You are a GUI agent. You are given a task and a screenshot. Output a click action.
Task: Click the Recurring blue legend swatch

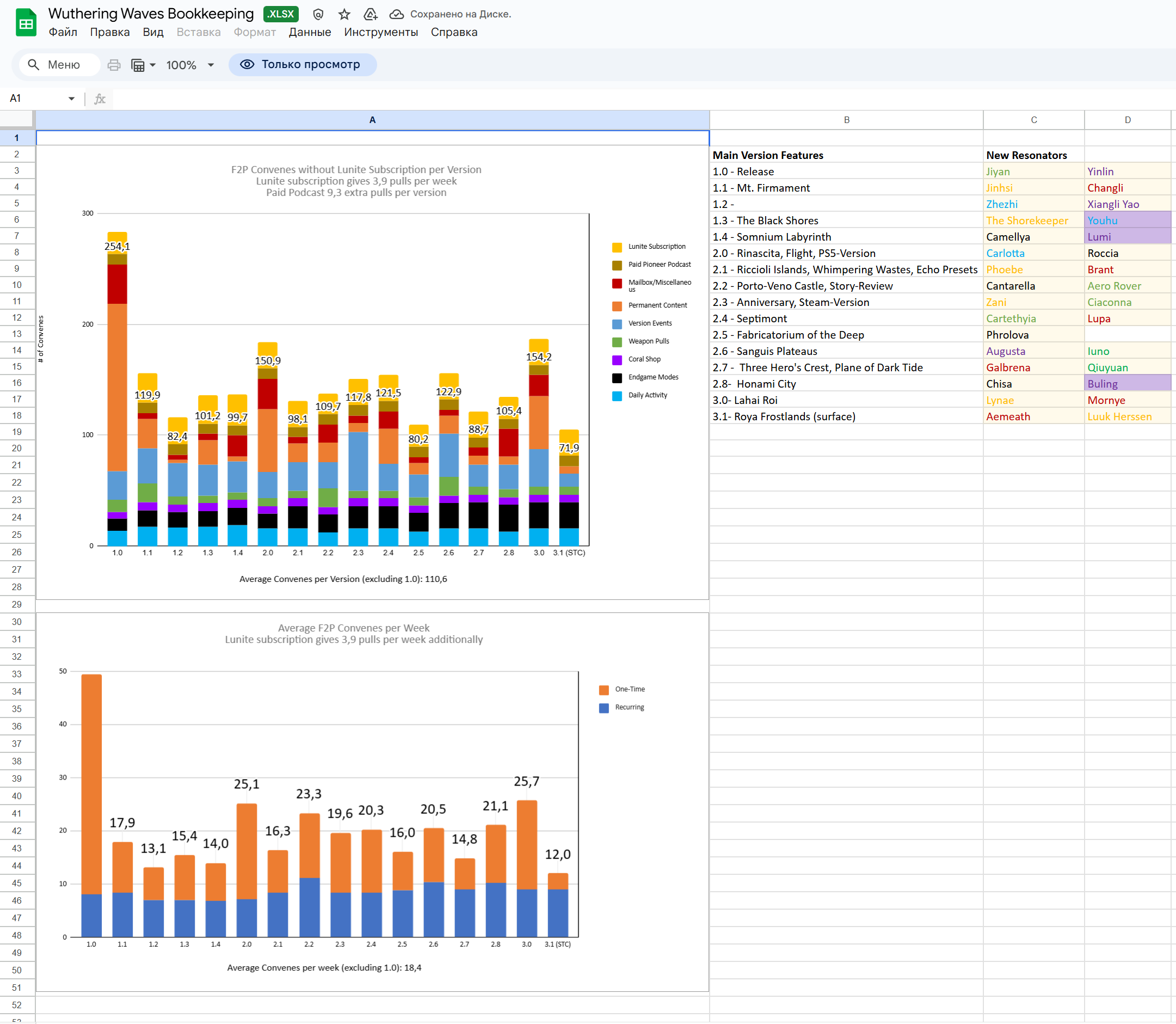(604, 708)
